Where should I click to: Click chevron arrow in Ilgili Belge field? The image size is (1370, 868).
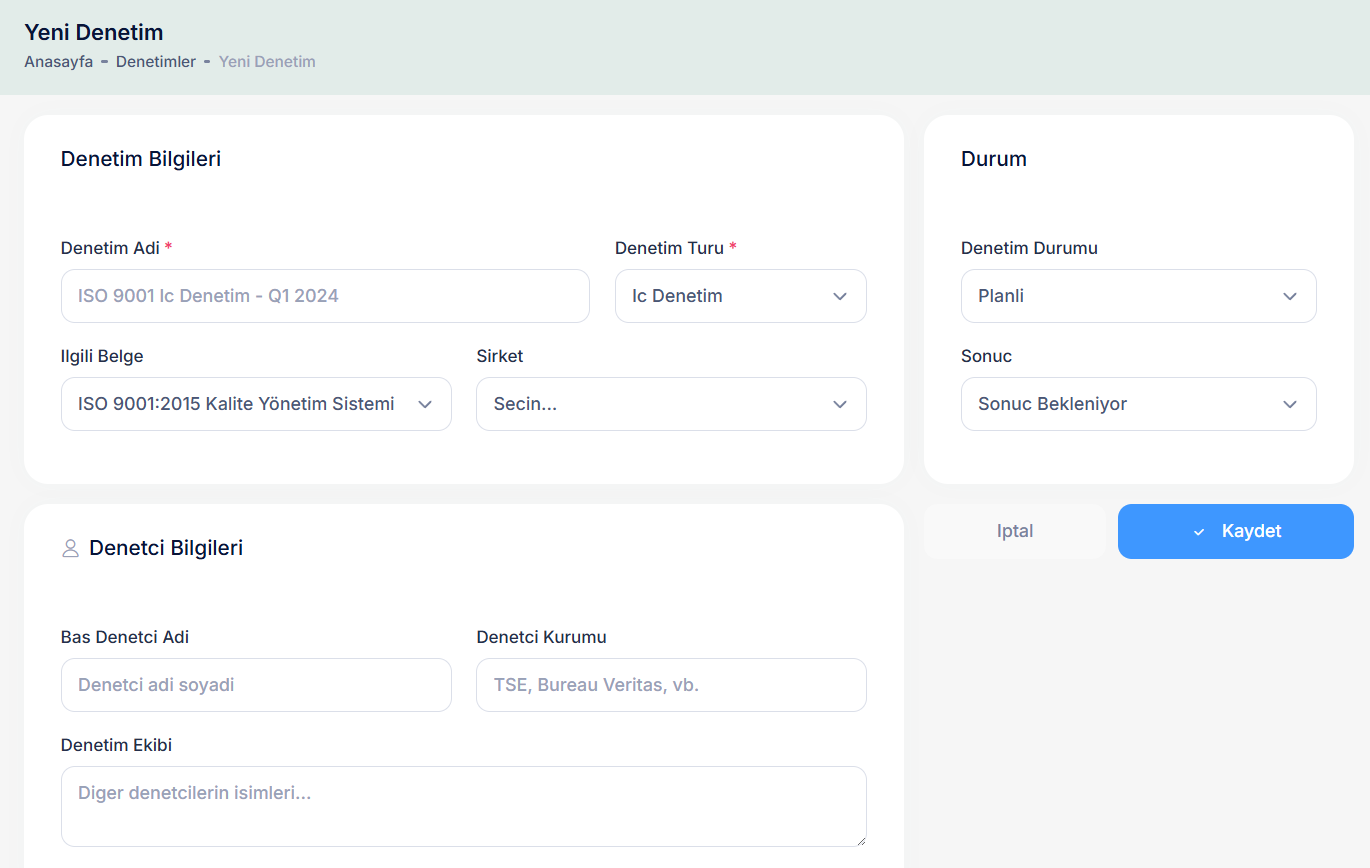click(x=425, y=404)
